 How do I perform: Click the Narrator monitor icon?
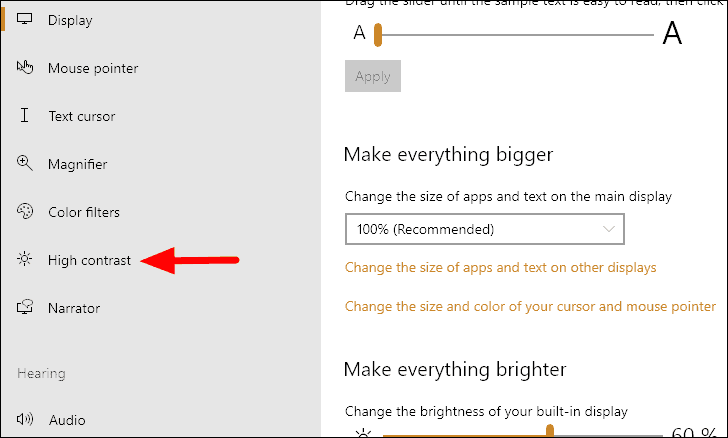point(25,308)
